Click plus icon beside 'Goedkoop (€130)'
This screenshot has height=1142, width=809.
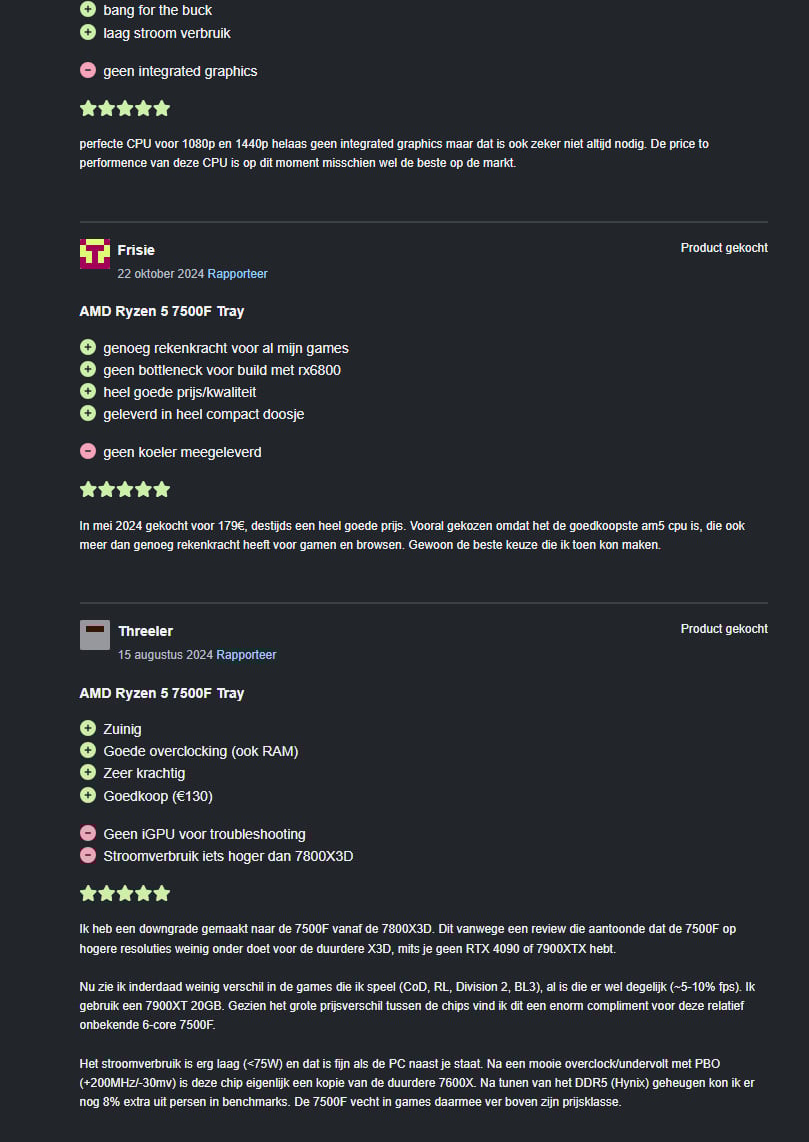click(x=87, y=795)
